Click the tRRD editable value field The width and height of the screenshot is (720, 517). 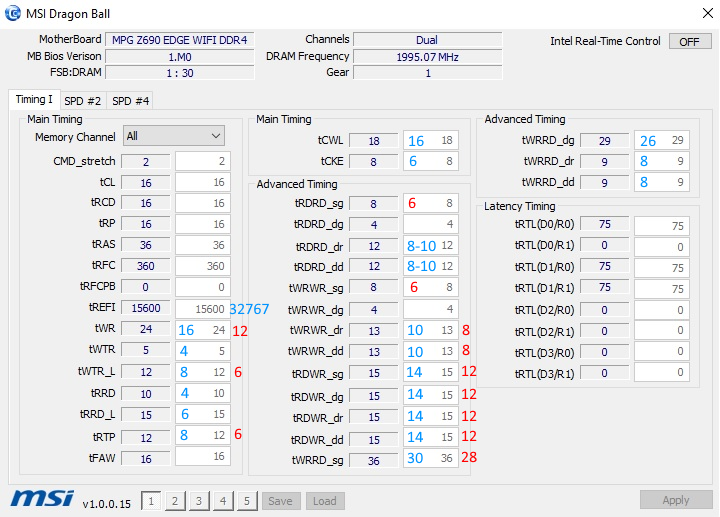click(202, 393)
